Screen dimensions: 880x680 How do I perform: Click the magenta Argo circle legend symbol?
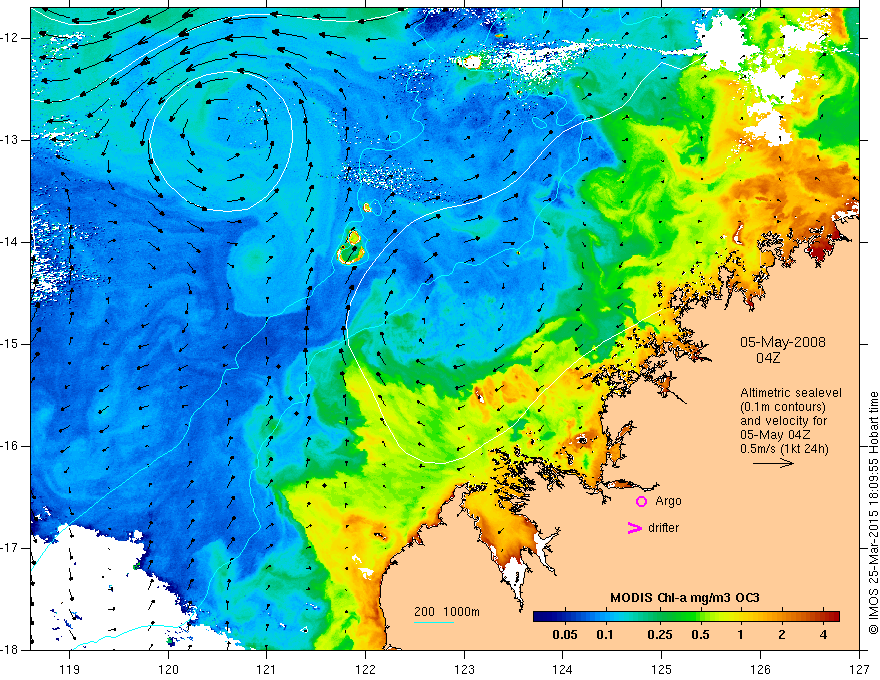point(641,501)
